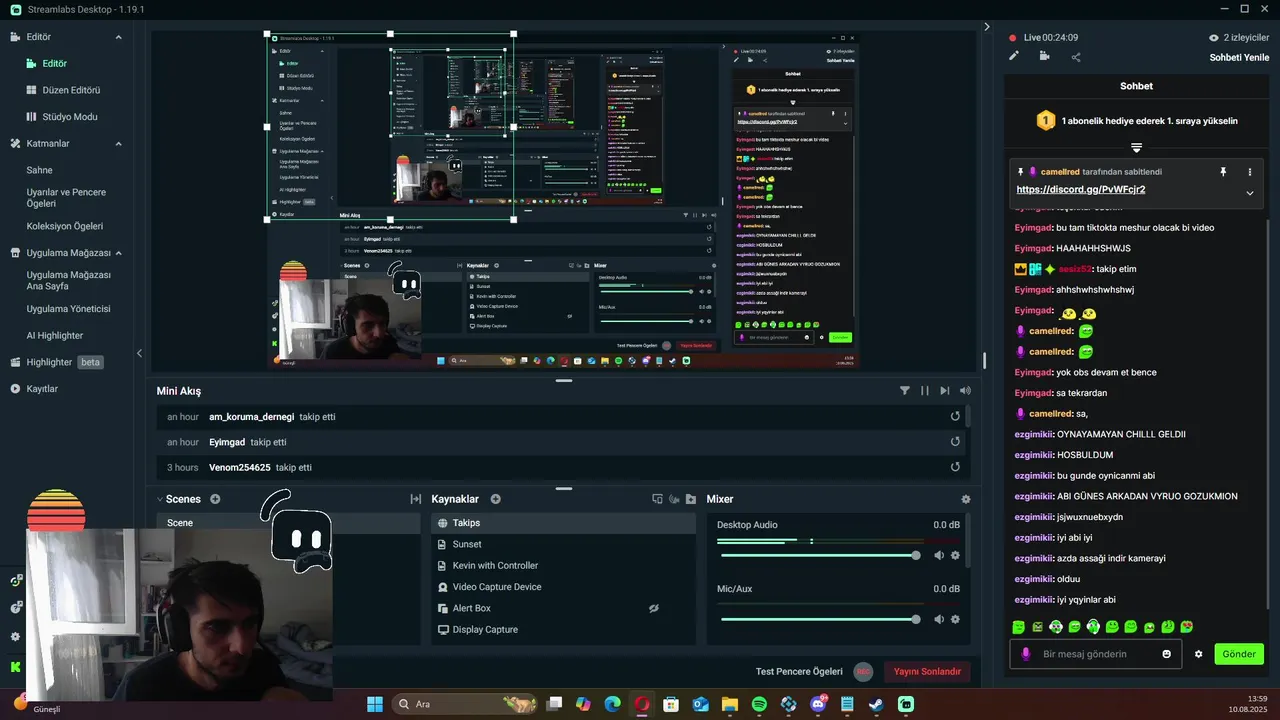Screen dimensions: 1280x720
Task: Start recording with REC button
Action: [863, 672]
